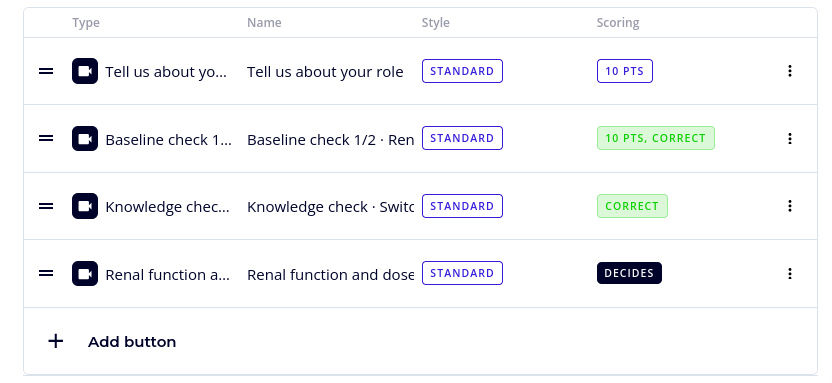Viewport: 832px width, 383px height.
Task: Select name cell 'Knowledge check · Switc'
Action: coord(331,207)
